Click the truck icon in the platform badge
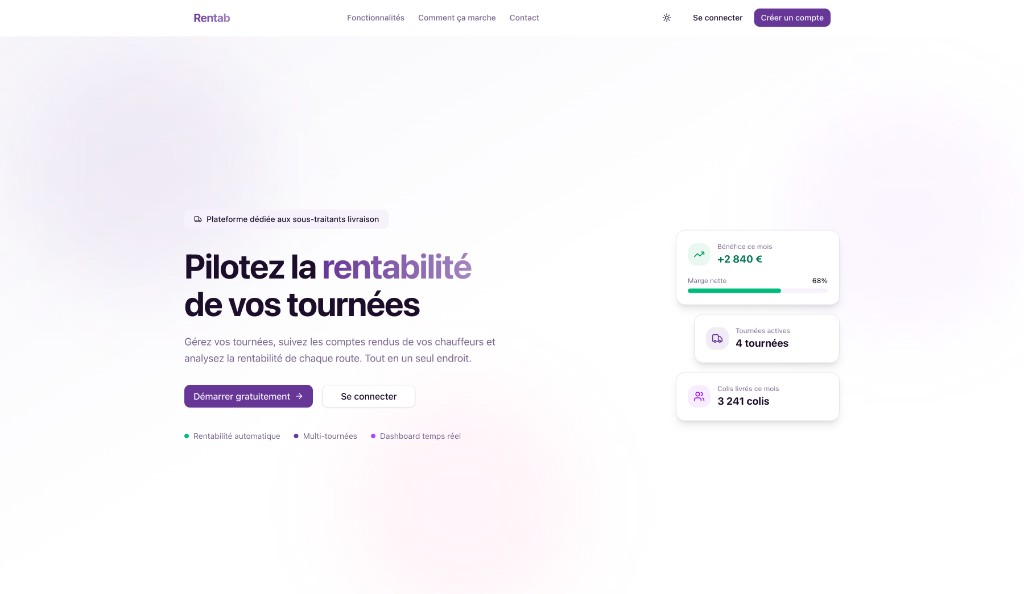The image size is (1024, 594). [196, 218]
